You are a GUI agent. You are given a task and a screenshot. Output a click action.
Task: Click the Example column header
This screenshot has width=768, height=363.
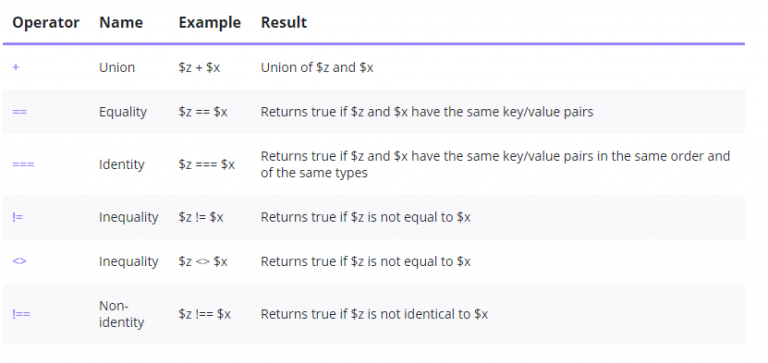[210, 23]
